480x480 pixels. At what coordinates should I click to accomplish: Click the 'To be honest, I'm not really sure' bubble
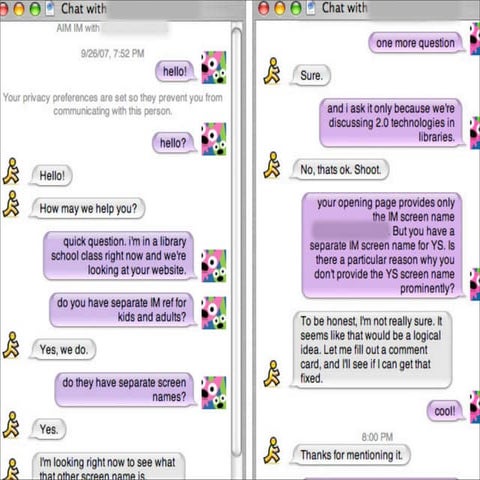[372, 350]
